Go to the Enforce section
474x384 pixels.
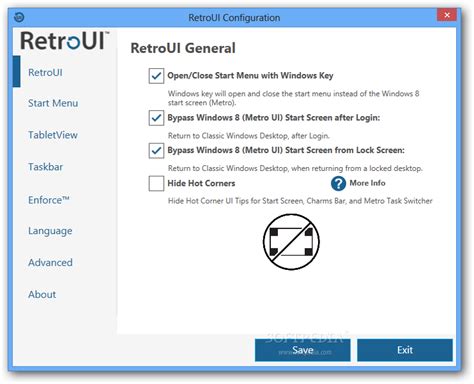click(x=49, y=200)
